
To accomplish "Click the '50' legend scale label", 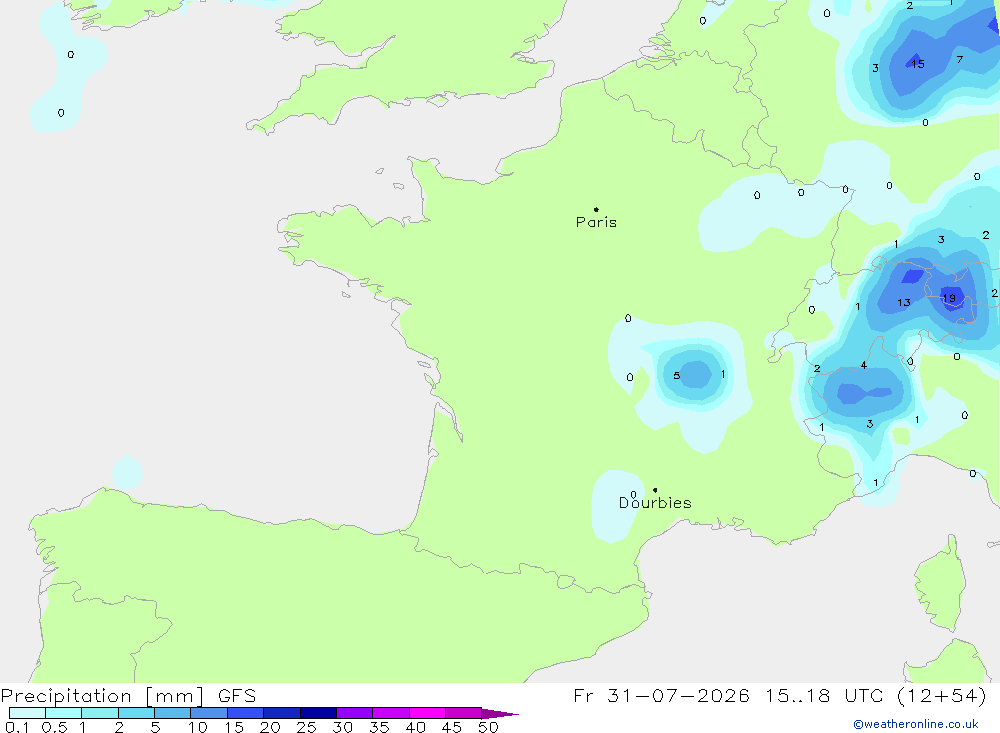I will click(x=488, y=727).
